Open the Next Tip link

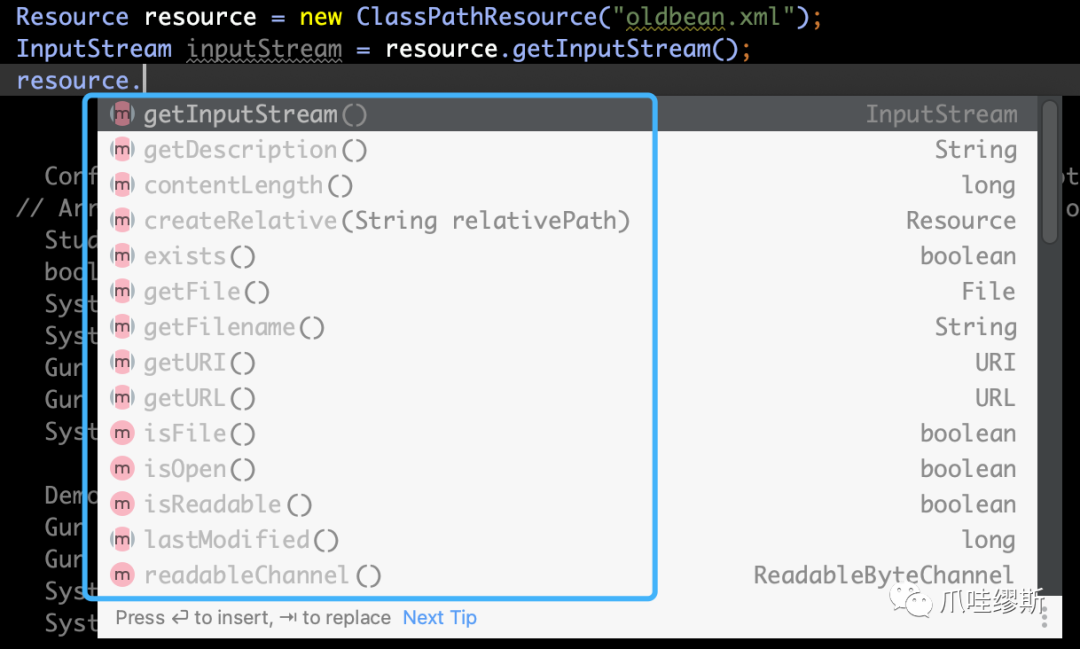point(439,618)
